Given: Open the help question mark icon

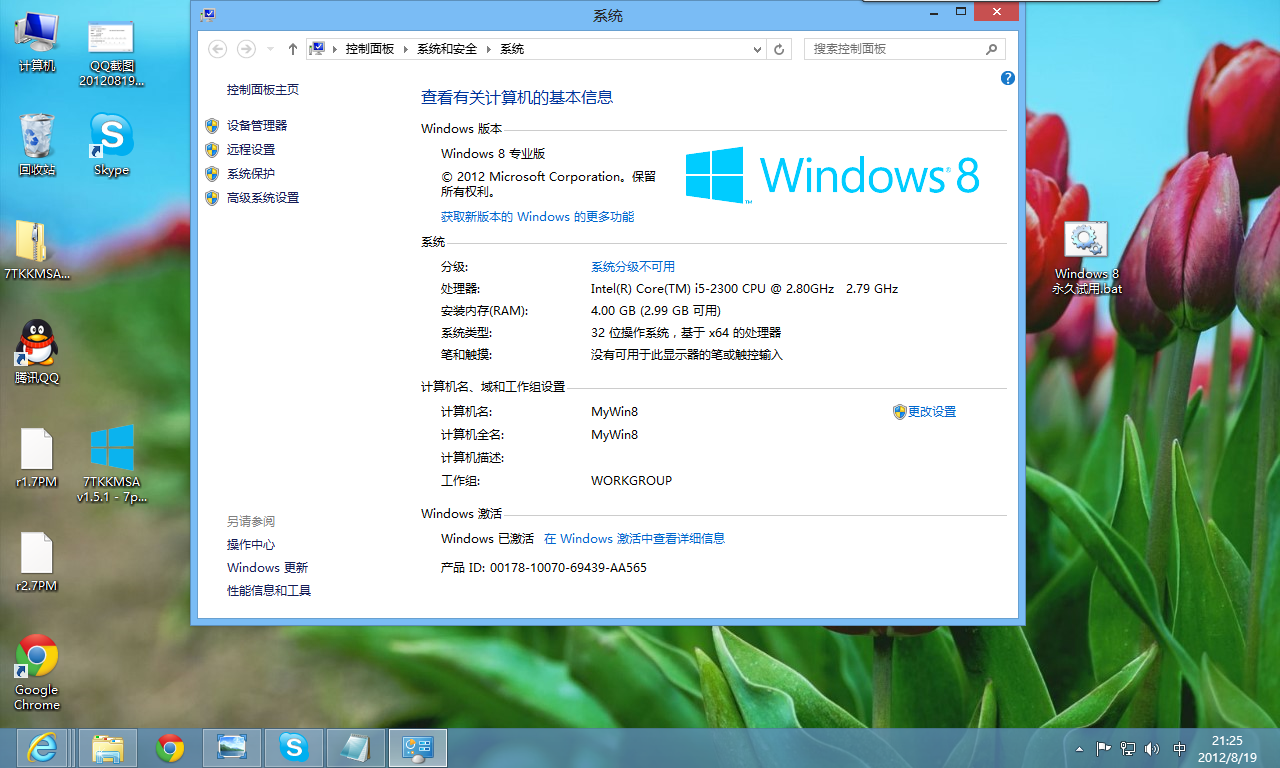Looking at the screenshot, I should pyautogui.click(x=1007, y=78).
